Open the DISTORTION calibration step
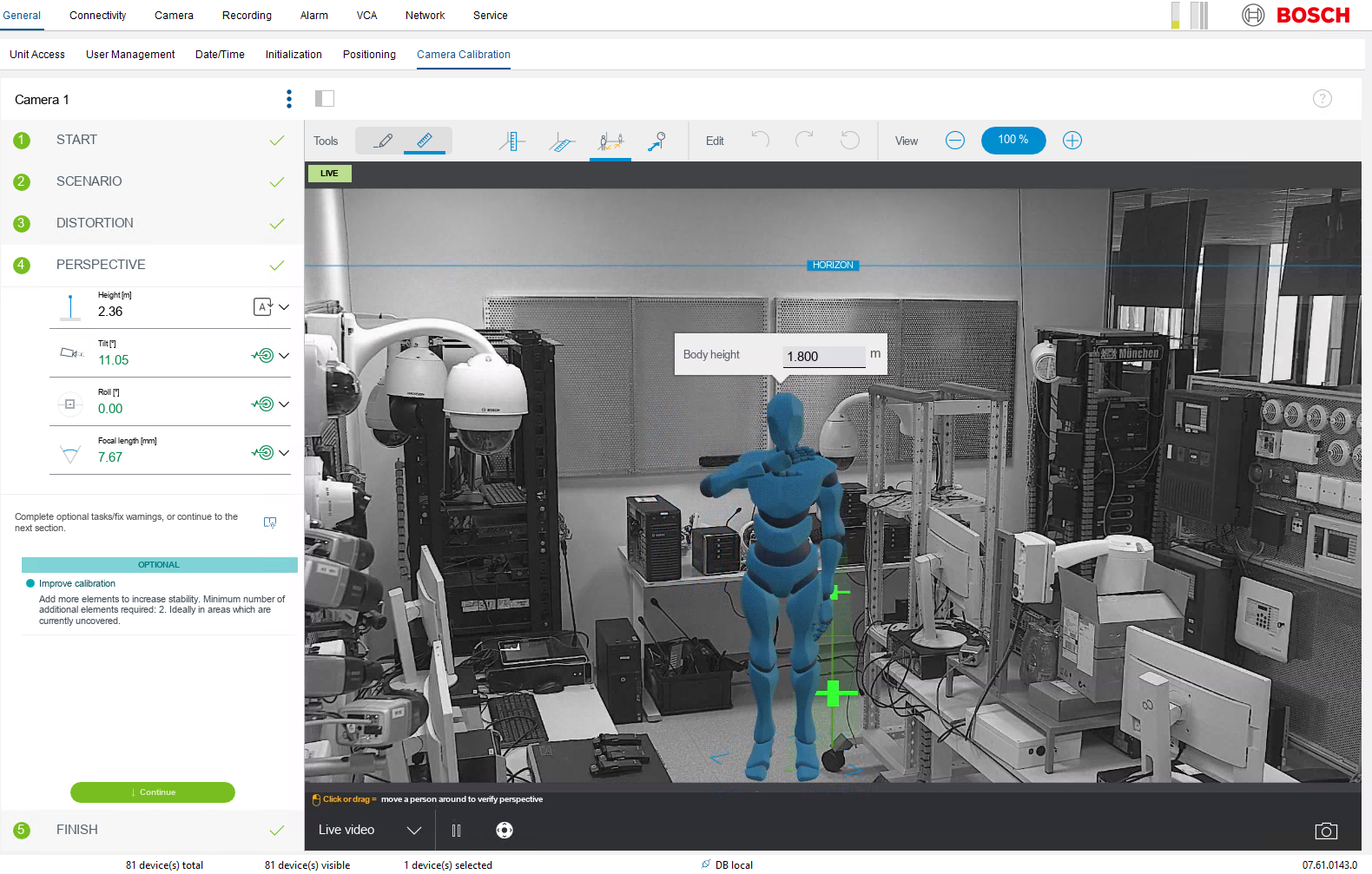Image resolution: width=1372 pixels, height=874 pixels. (95, 223)
